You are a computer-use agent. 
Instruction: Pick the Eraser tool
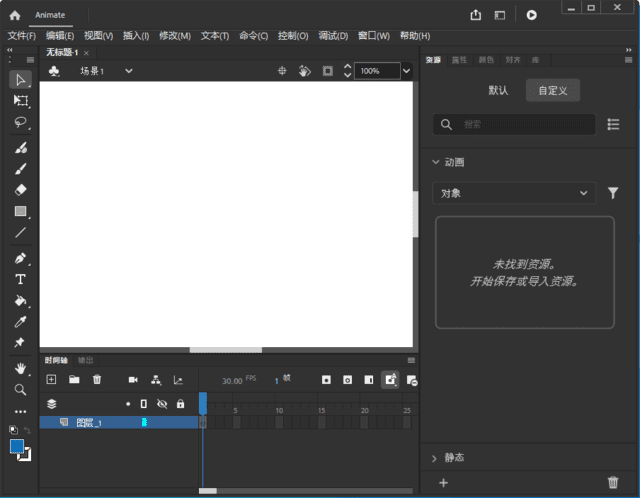click(20, 189)
